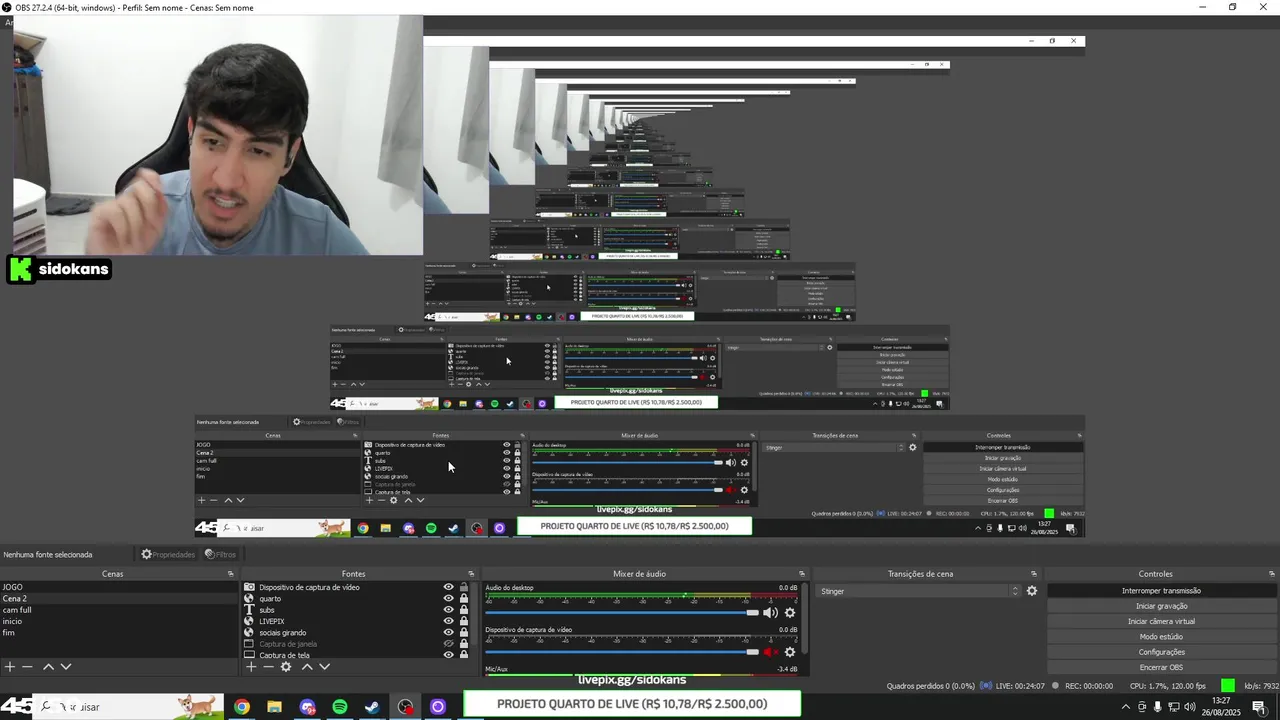Show the Captura de janela source
Image resolution: width=1280 pixels, height=720 pixels.
pyautogui.click(x=448, y=644)
